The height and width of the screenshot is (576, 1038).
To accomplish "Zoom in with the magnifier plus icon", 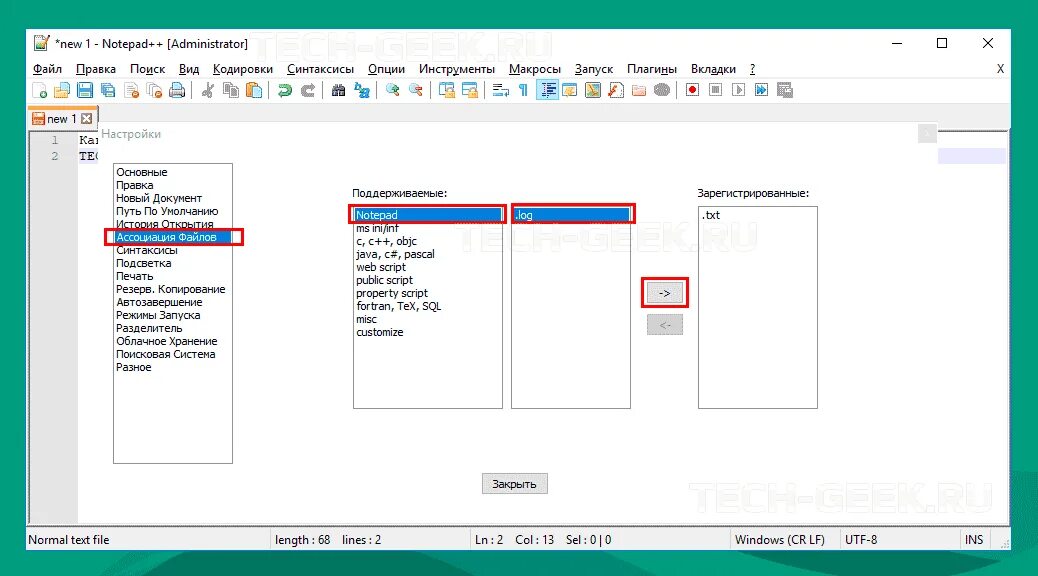I will pos(393,90).
